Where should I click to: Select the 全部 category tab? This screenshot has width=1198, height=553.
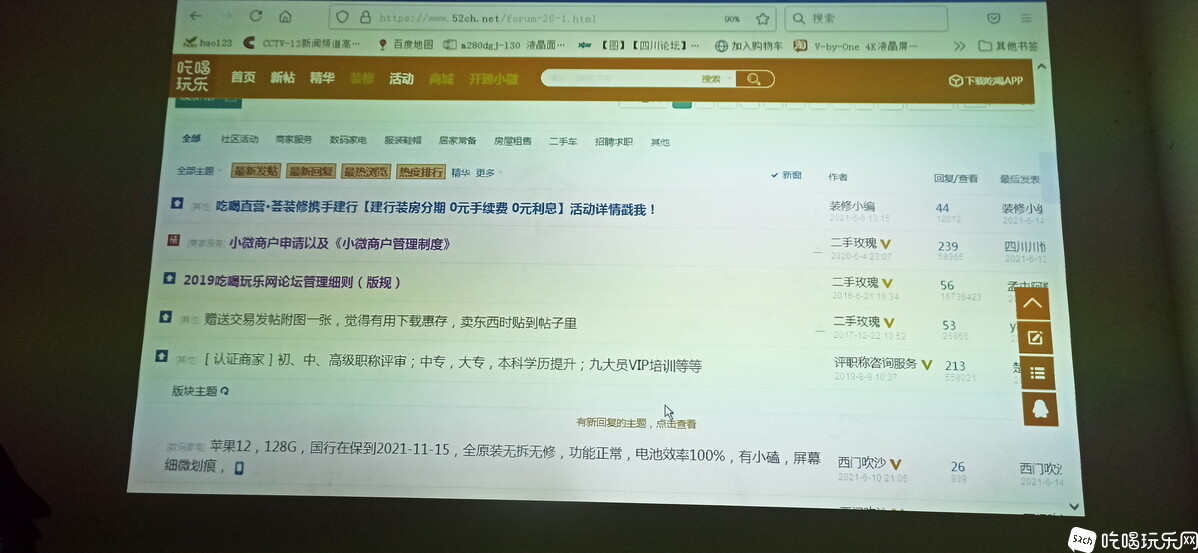(191, 138)
